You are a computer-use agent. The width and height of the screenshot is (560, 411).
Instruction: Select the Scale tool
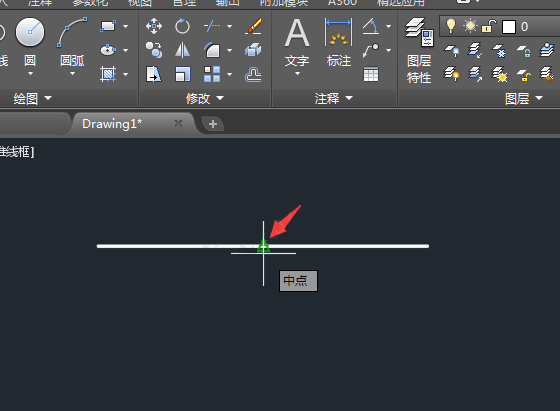click(182, 74)
